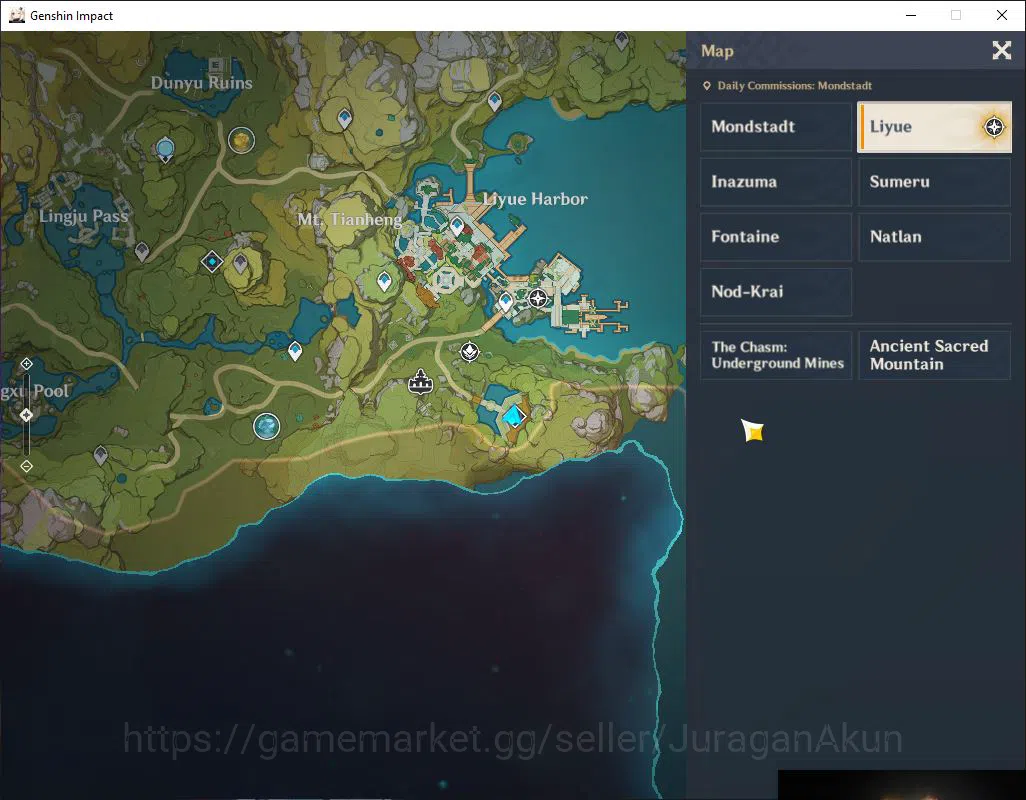Click the compass quest marker at the harbor docks
The image size is (1026, 800).
click(x=538, y=298)
